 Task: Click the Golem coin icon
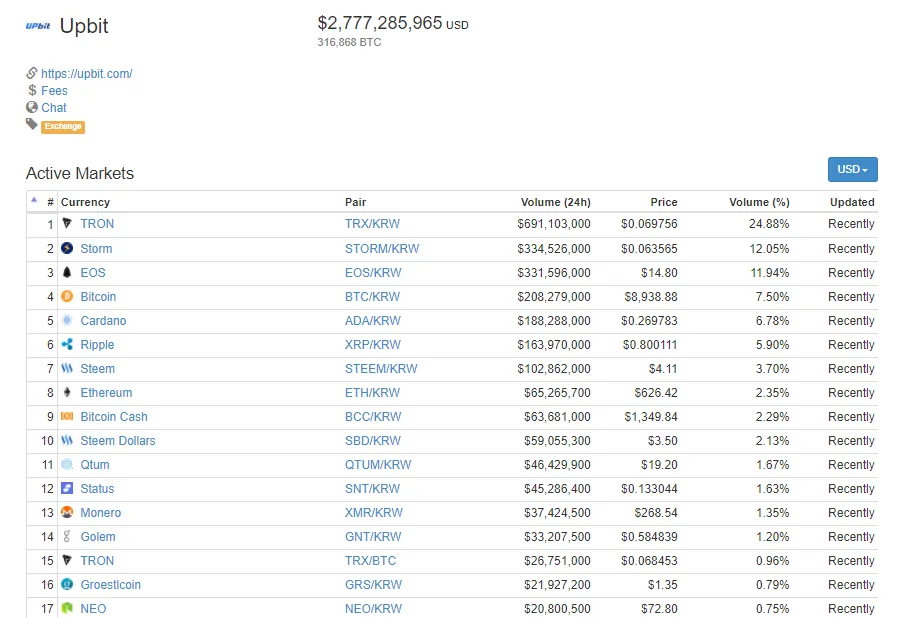[67, 536]
